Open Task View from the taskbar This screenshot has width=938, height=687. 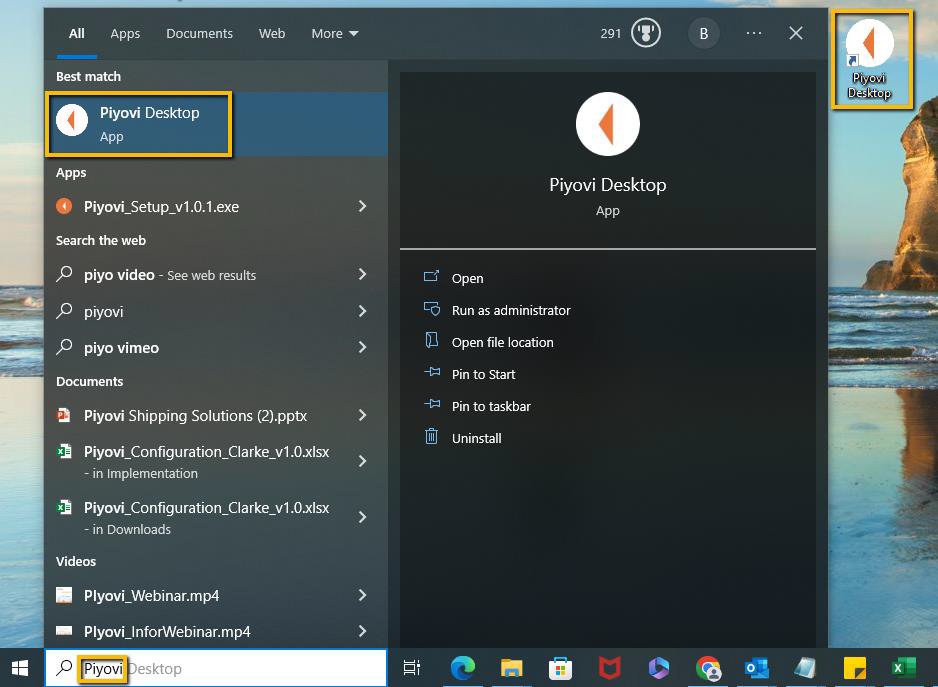(412, 667)
